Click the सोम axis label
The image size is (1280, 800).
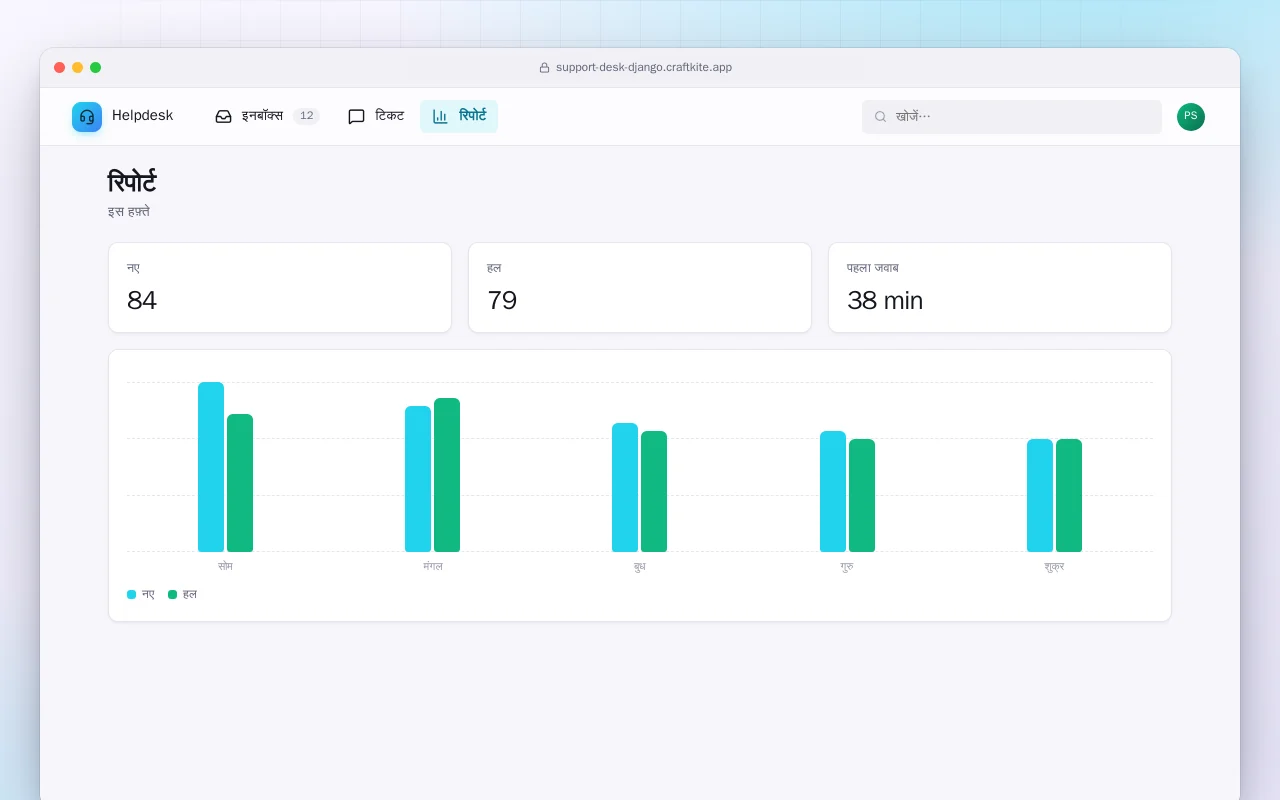225,567
